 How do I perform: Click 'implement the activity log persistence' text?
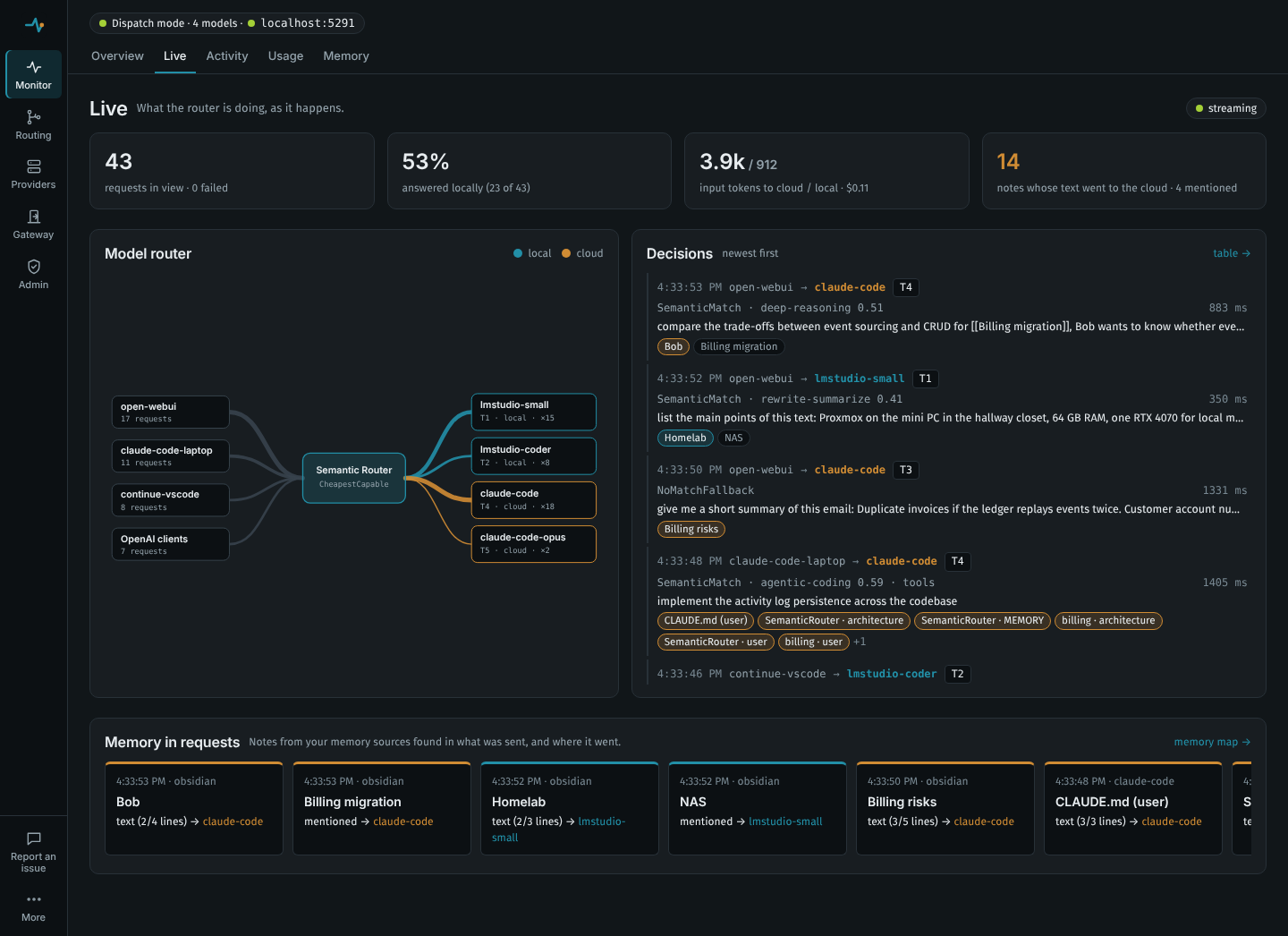(x=807, y=601)
